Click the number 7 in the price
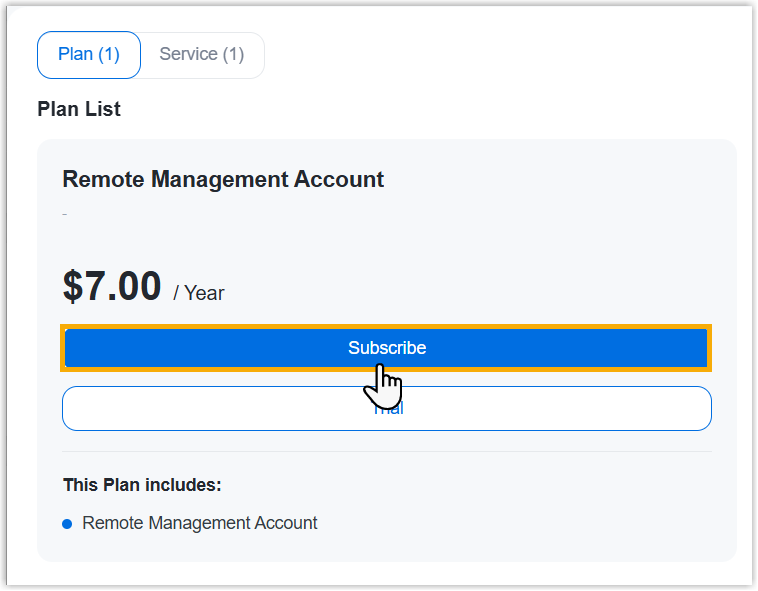 [97, 287]
